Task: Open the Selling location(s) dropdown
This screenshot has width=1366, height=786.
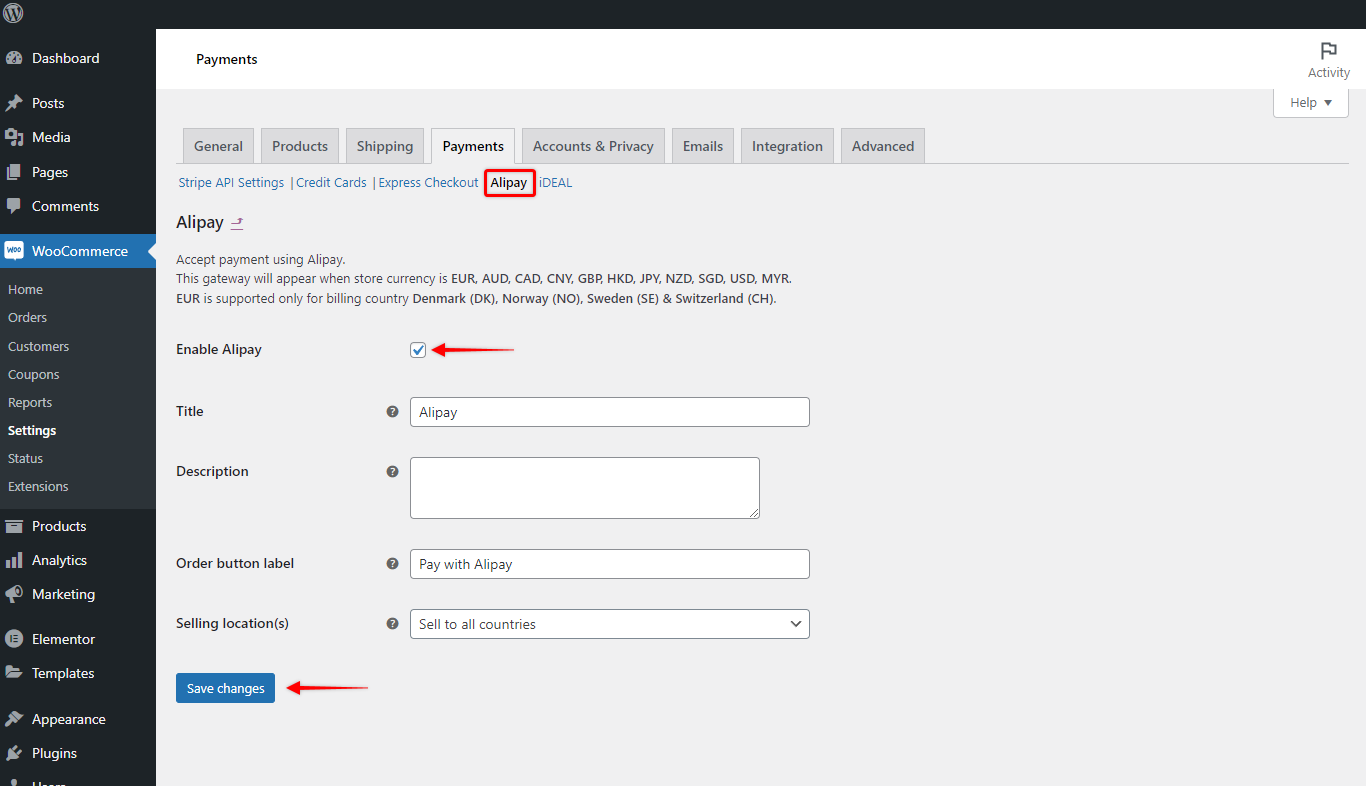Action: coord(610,624)
